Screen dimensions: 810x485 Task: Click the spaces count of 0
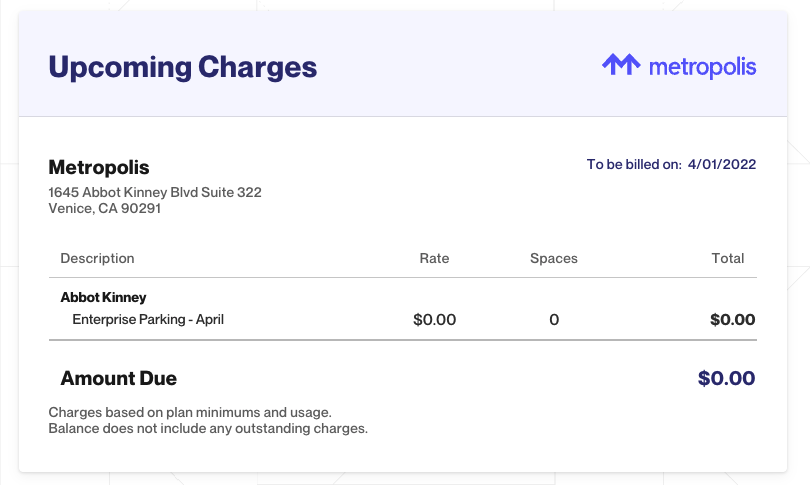click(x=554, y=320)
